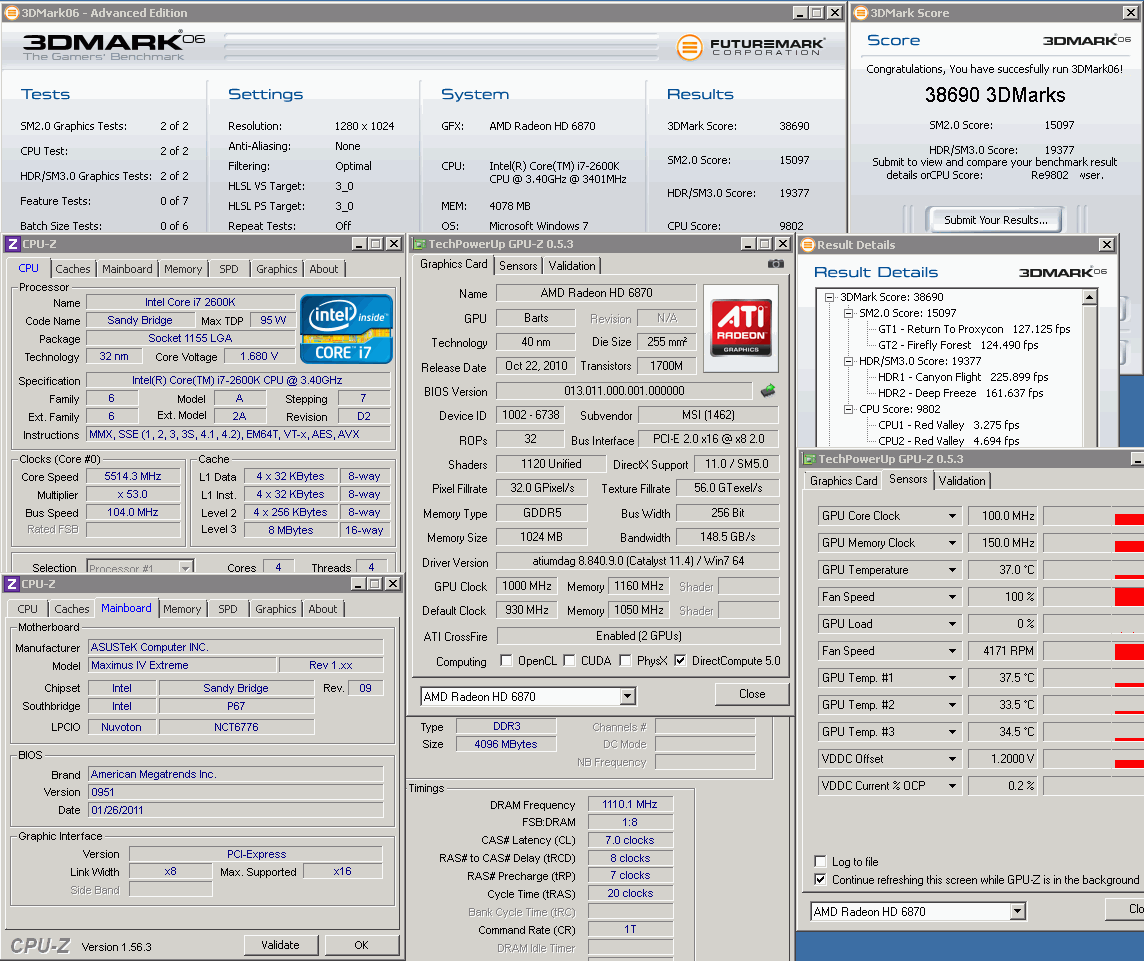Switch to Sensors tab in GPU-Z Graphics Card window

click(518, 266)
